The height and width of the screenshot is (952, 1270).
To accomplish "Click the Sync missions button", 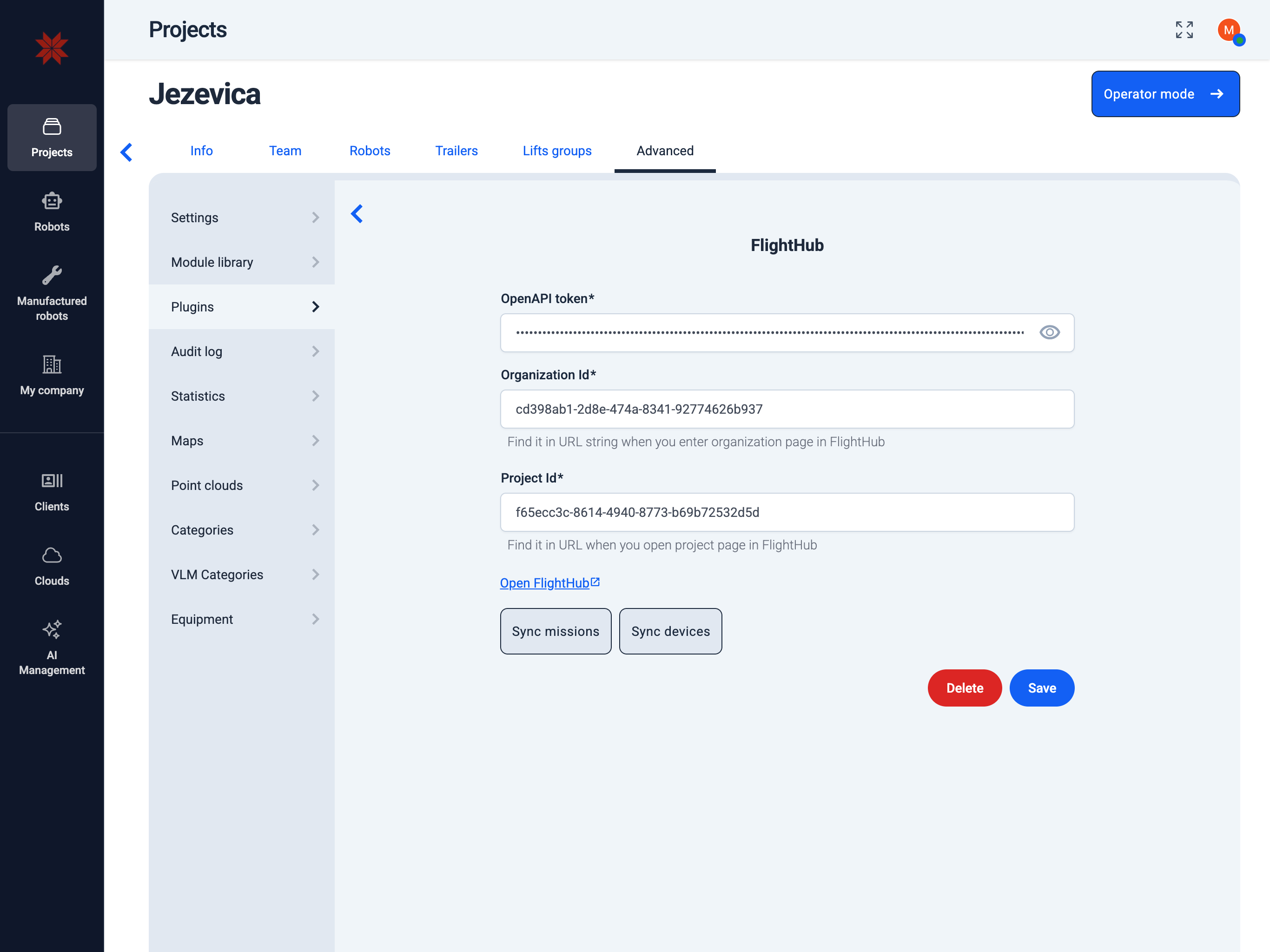I will pos(555,631).
